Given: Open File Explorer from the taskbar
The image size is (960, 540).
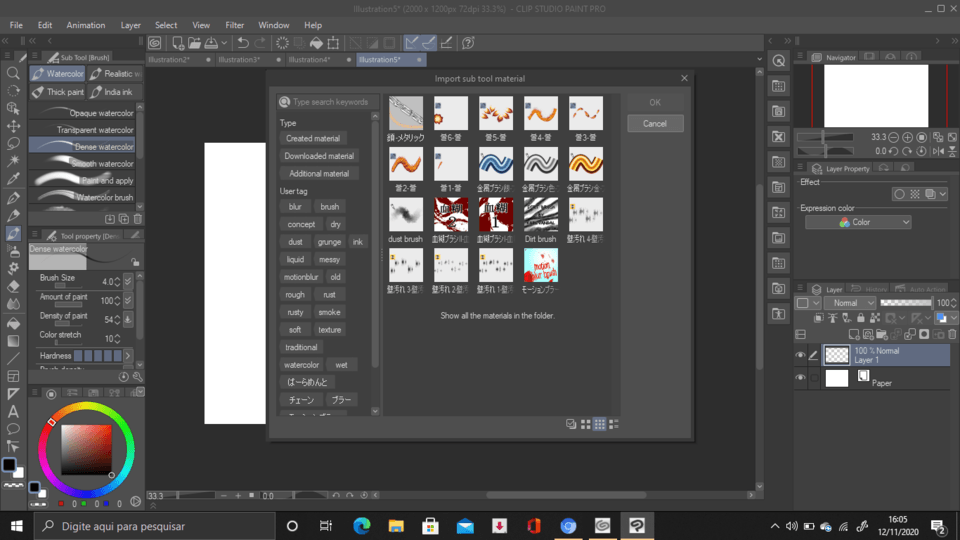Looking at the screenshot, I should click(x=396, y=526).
